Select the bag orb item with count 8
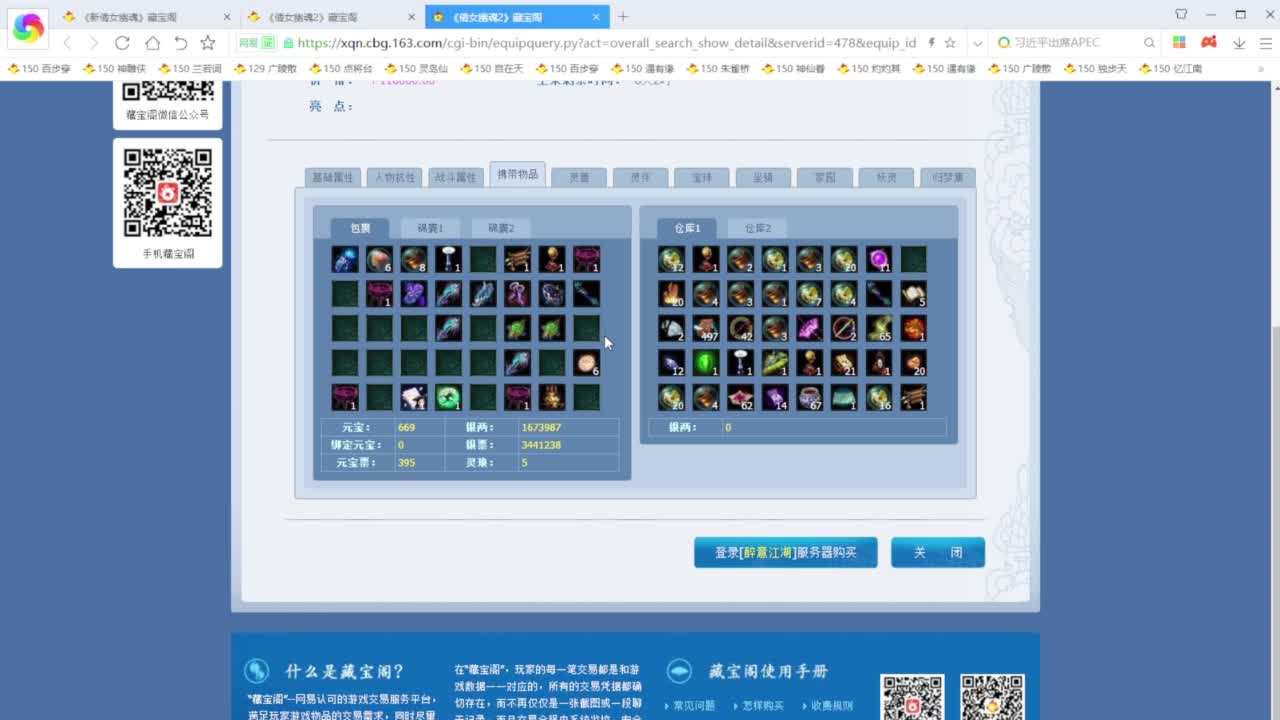Image resolution: width=1280 pixels, height=720 pixels. [414, 260]
